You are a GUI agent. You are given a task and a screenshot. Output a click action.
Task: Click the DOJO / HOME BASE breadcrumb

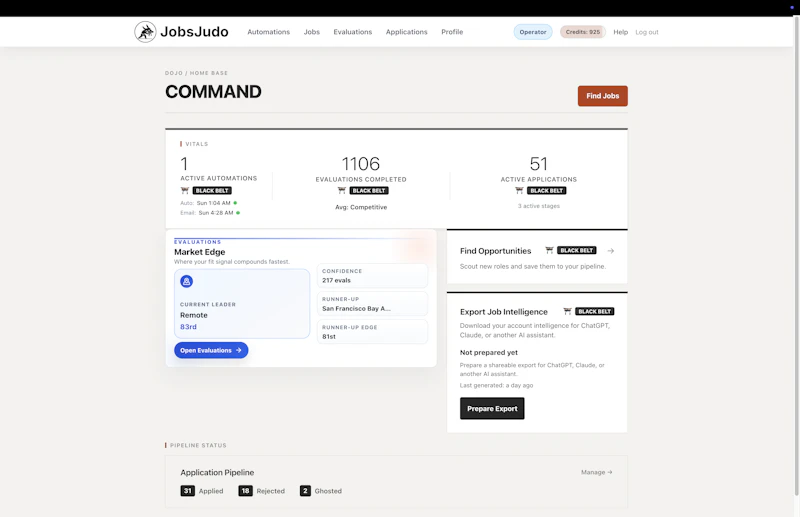click(x=196, y=73)
